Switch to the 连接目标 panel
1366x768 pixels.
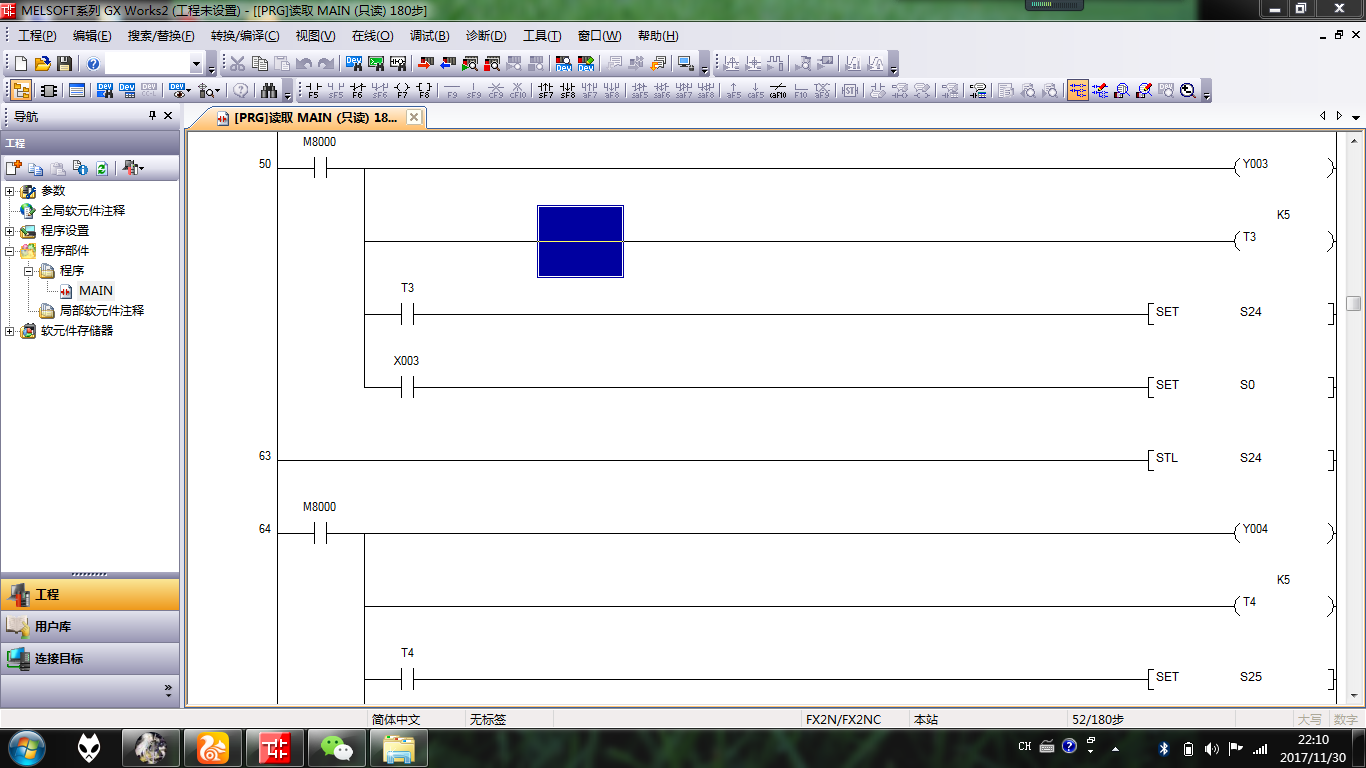(x=90, y=659)
